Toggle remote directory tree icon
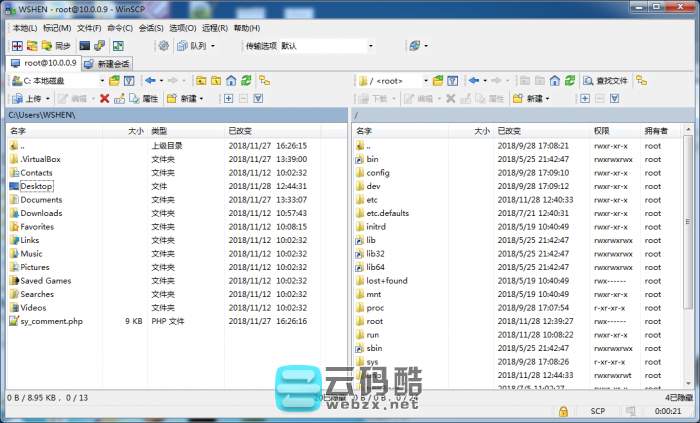The height and width of the screenshot is (423, 700). [642, 81]
